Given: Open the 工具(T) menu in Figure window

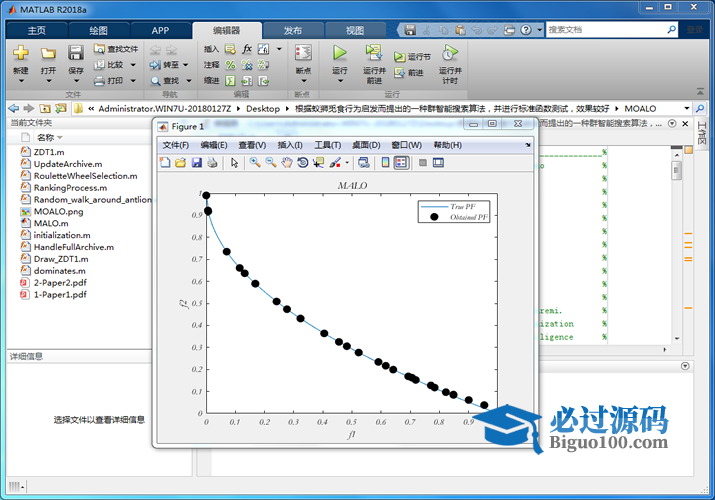Looking at the screenshot, I should pyautogui.click(x=327, y=145).
